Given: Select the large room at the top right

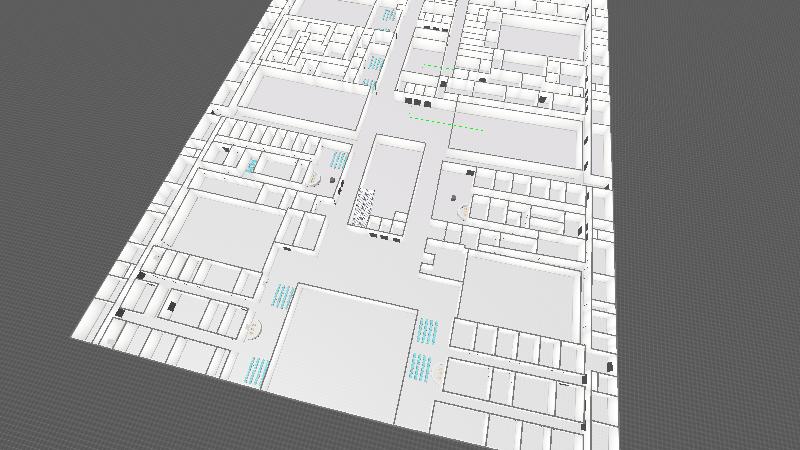Looking at the screenshot, I should tap(540, 40).
